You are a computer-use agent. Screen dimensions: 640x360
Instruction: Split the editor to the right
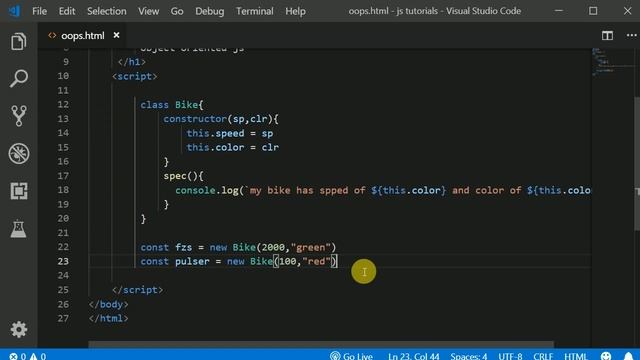click(x=607, y=36)
